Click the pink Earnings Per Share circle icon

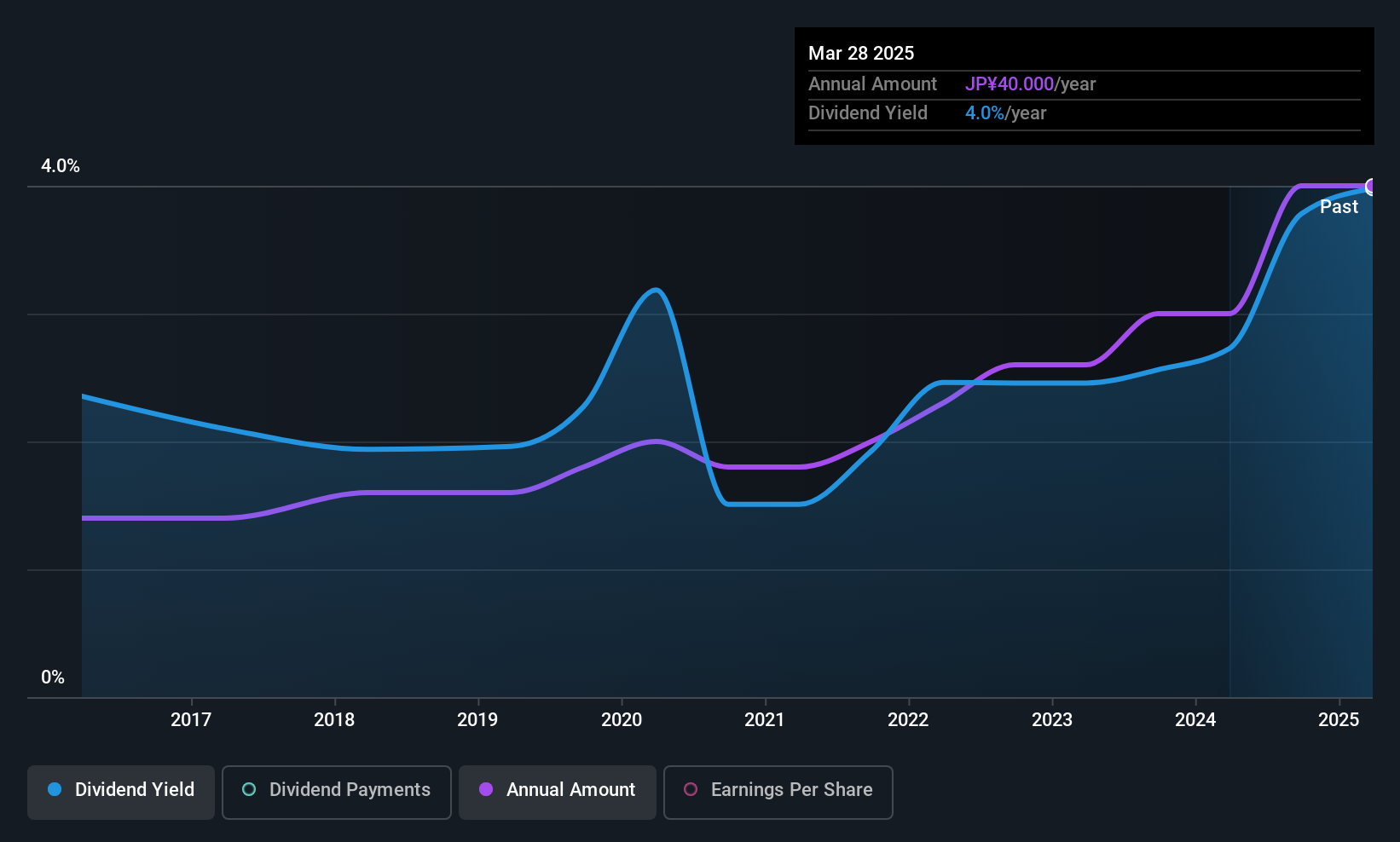[691, 790]
